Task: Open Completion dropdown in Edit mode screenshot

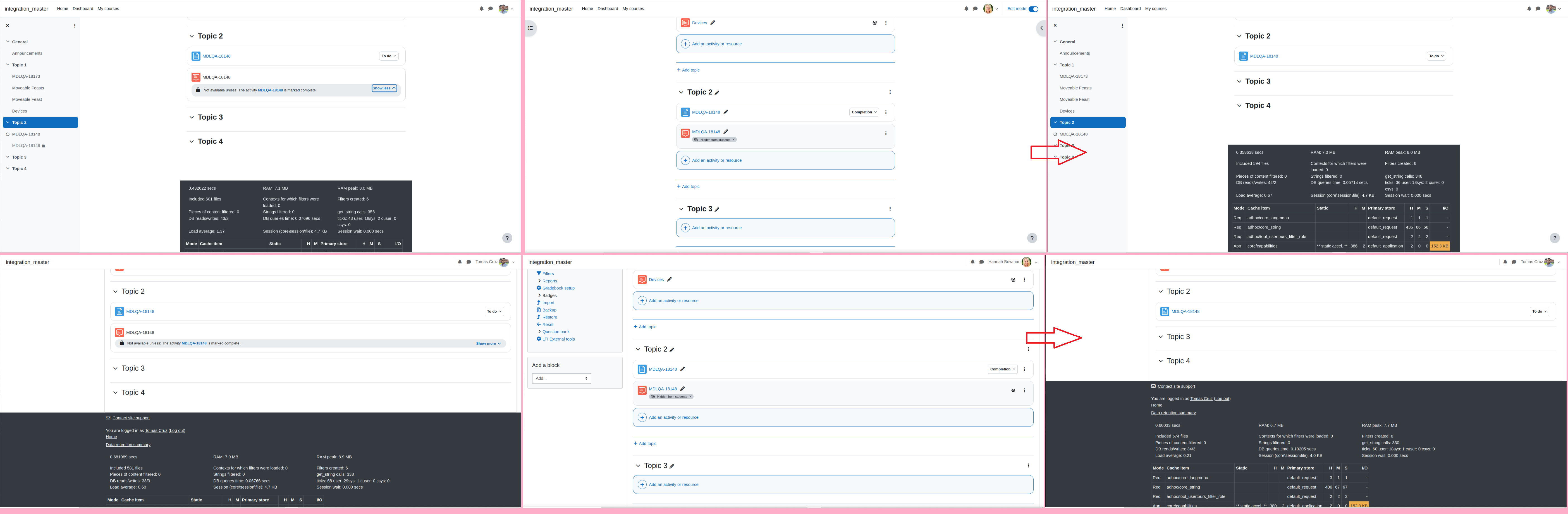Action: [x=864, y=112]
